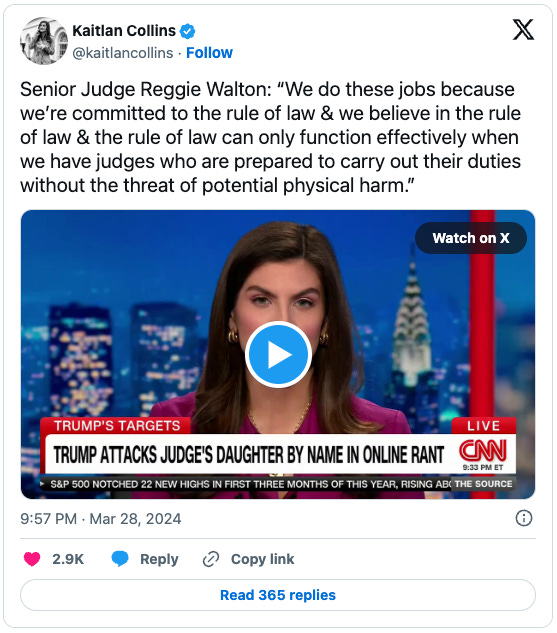
Task: Click the blue reply bubble icon
Action: tap(120, 559)
